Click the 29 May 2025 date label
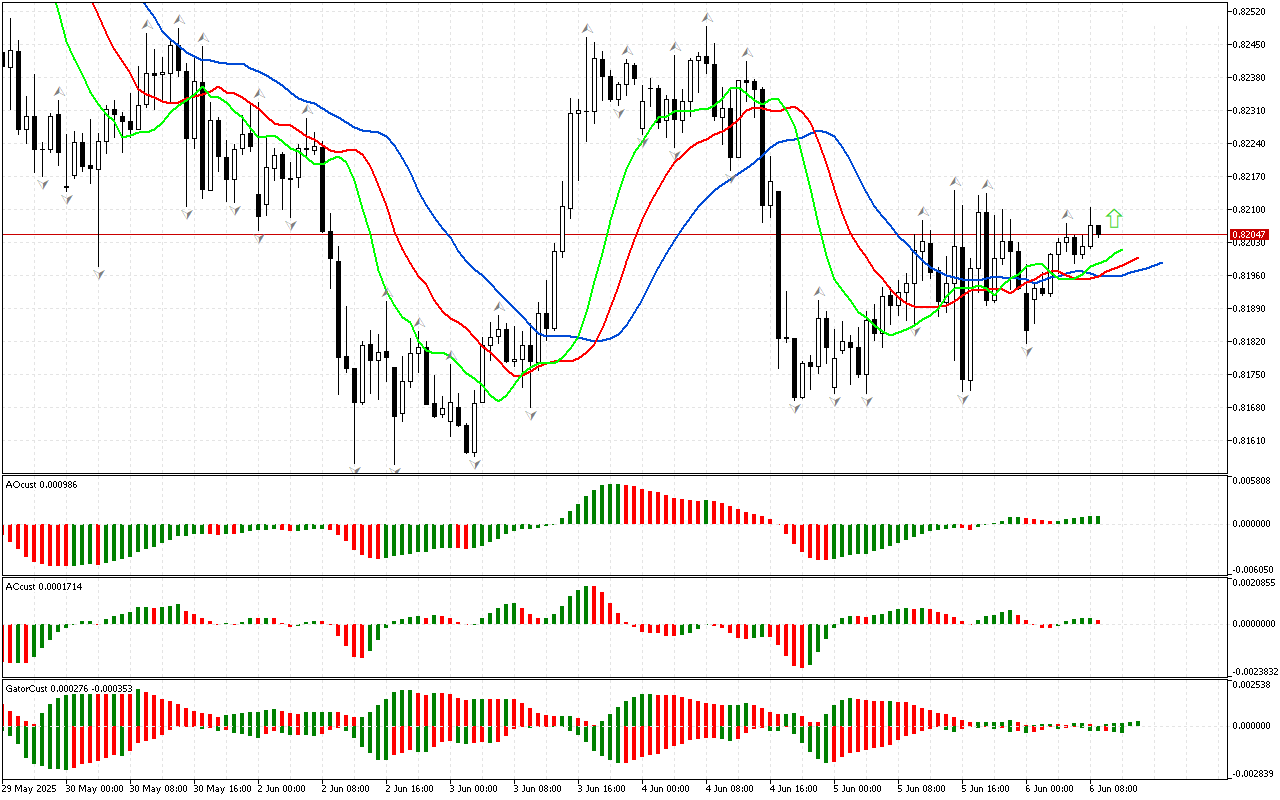The width and height of the screenshot is (1280, 800). [30, 788]
